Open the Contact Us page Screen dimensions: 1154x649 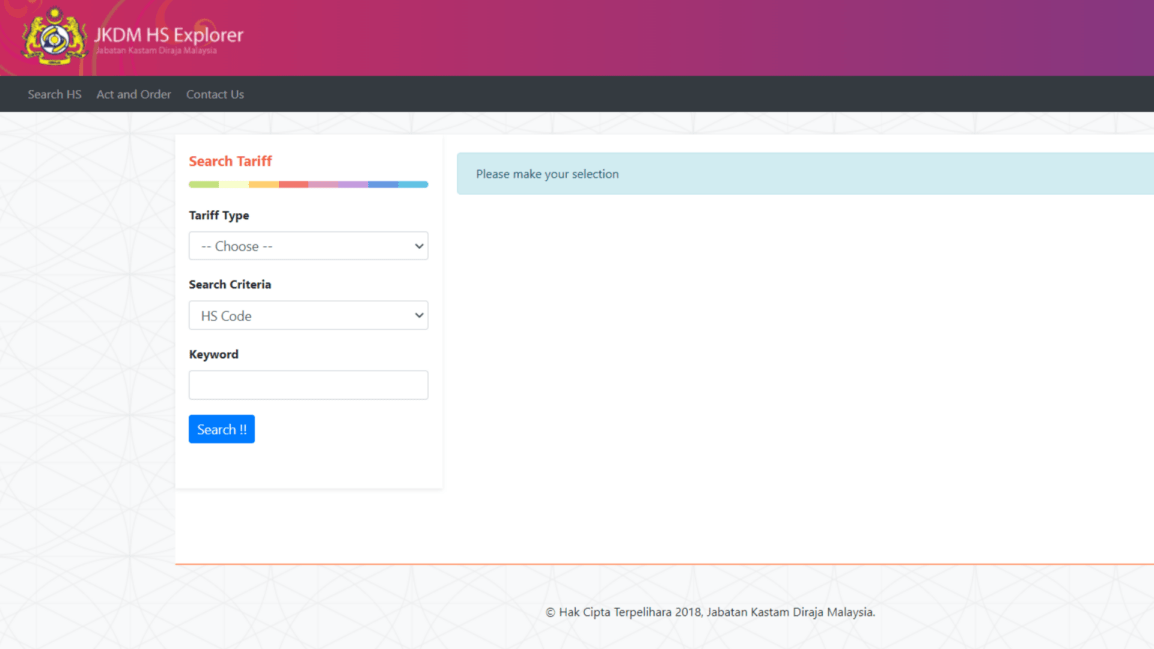pyautogui.click(x=215, y=93)
